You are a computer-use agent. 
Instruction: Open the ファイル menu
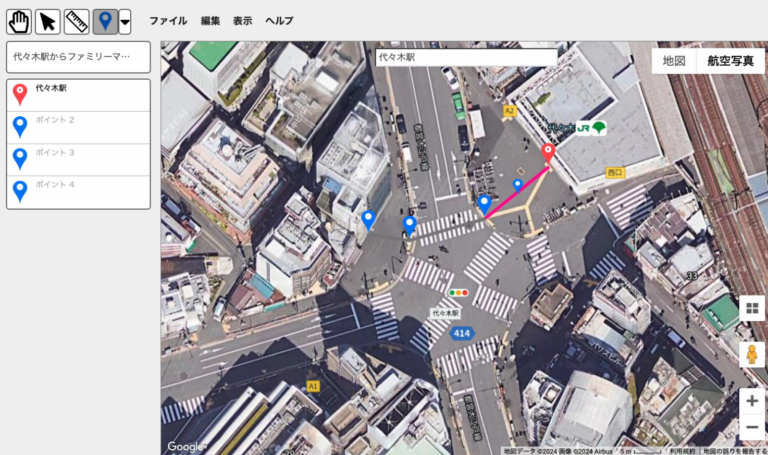[168, 21]
